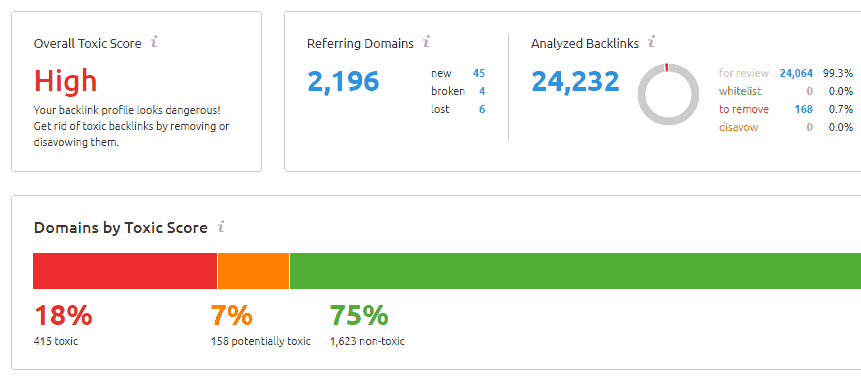The height and width of the screenshot is (378, 861).
Task: Click the 75% non-toxic percentage
Action: (359, 316)
